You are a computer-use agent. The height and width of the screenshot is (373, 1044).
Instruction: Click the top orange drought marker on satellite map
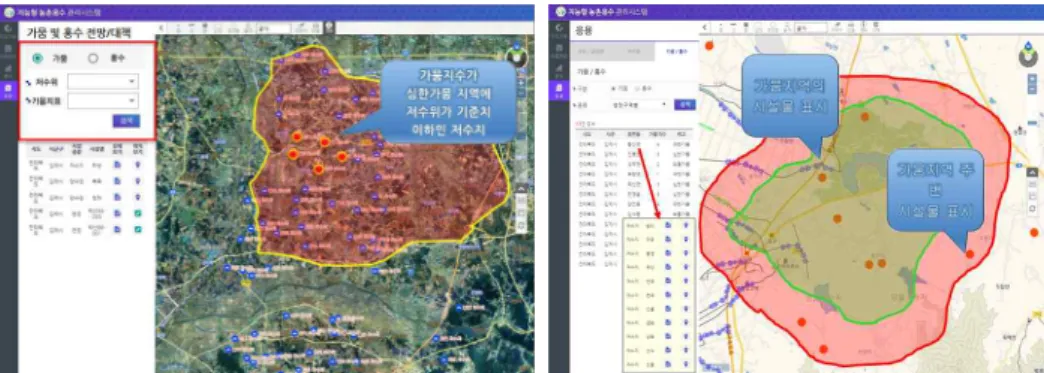pyautogui.click(x=296, y=137)
